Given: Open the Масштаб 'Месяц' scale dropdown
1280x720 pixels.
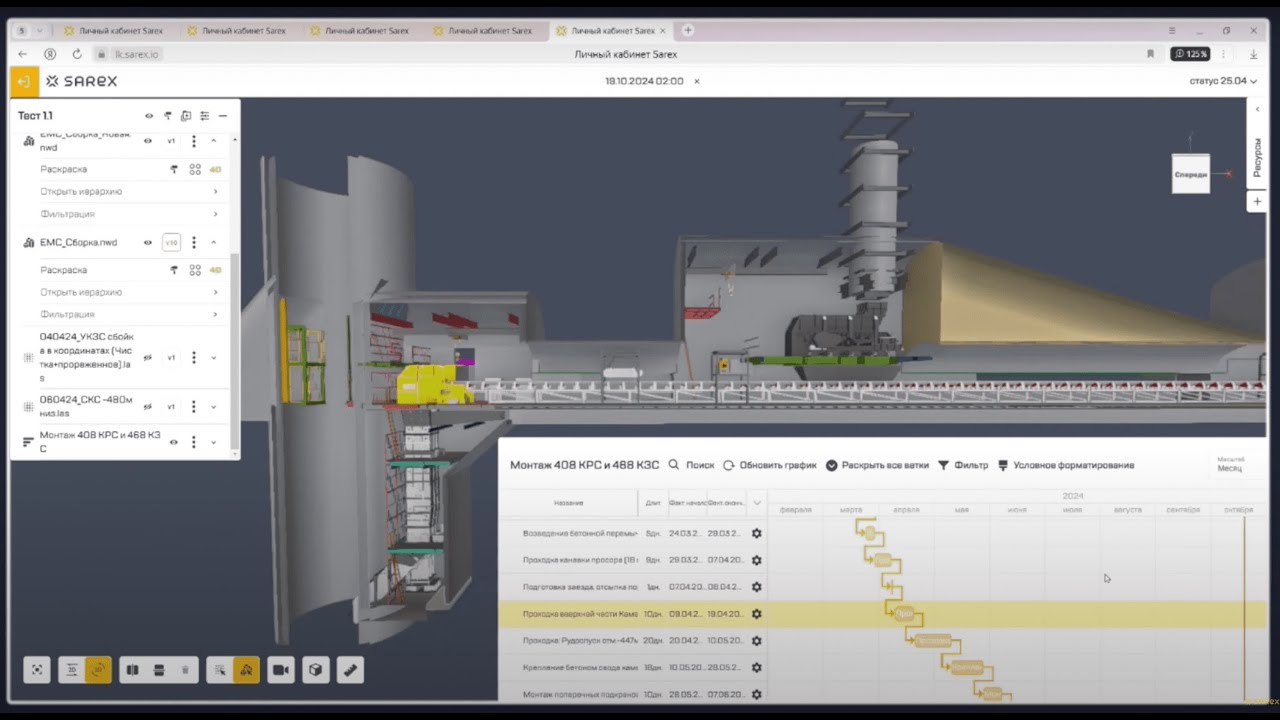Looking at the screenshot, I should click(x=1230, y=465).
